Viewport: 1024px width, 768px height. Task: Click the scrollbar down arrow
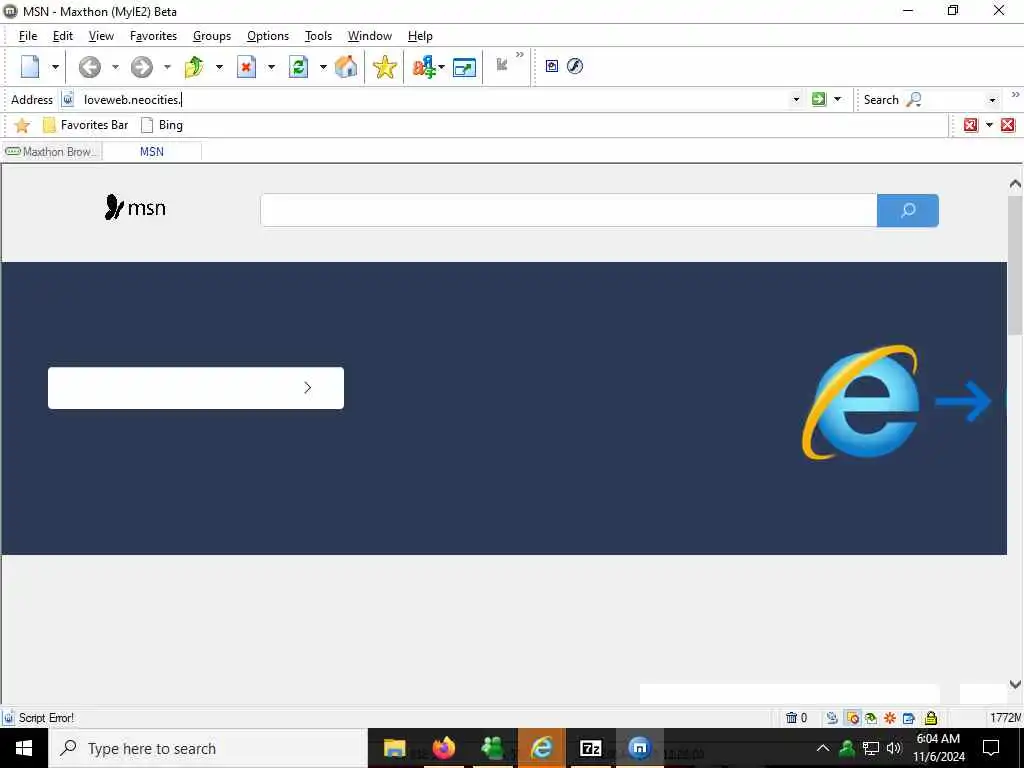tap(1015, 684)
